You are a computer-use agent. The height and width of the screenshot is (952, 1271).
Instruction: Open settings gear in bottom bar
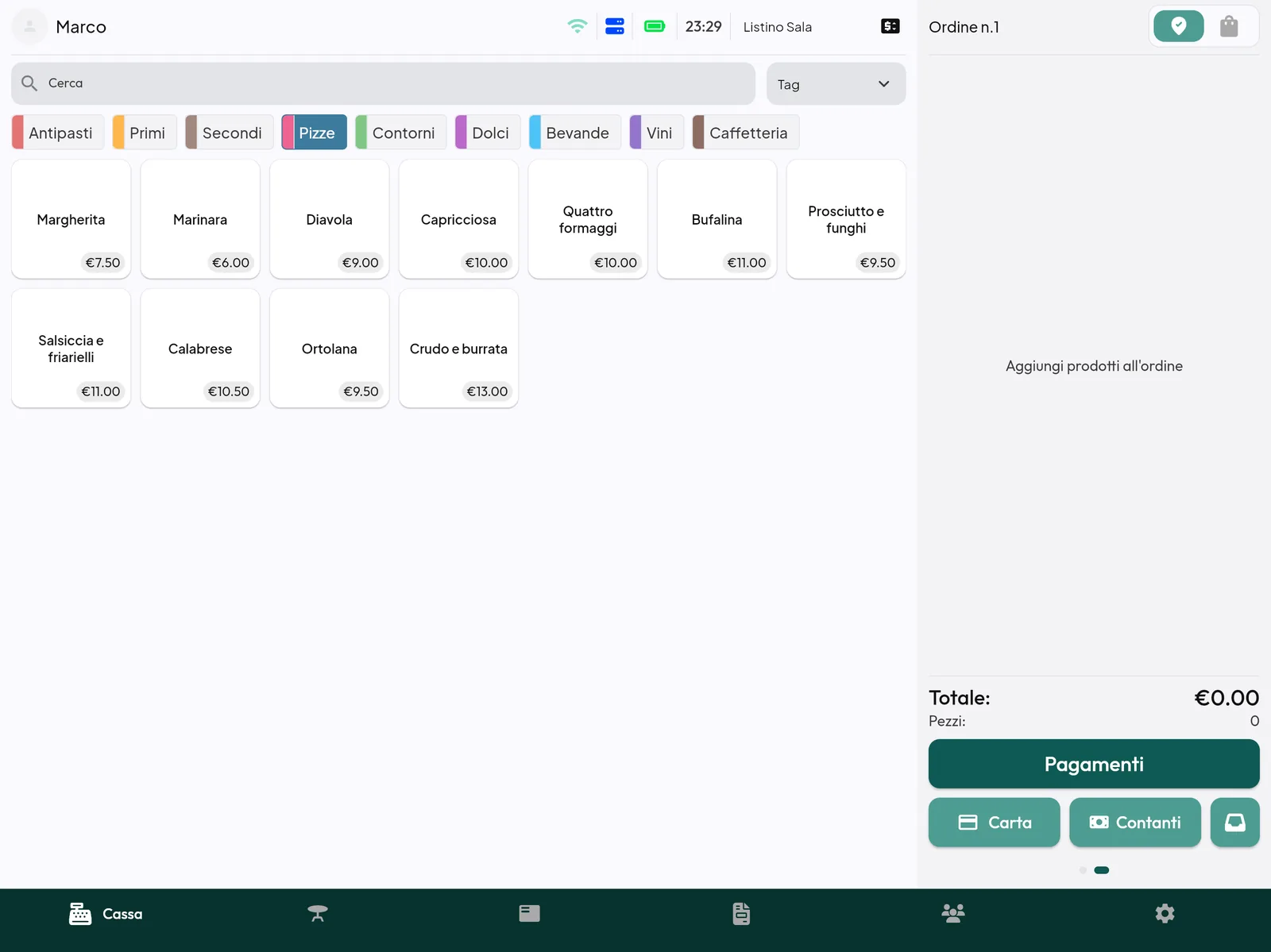point(1165,914)
